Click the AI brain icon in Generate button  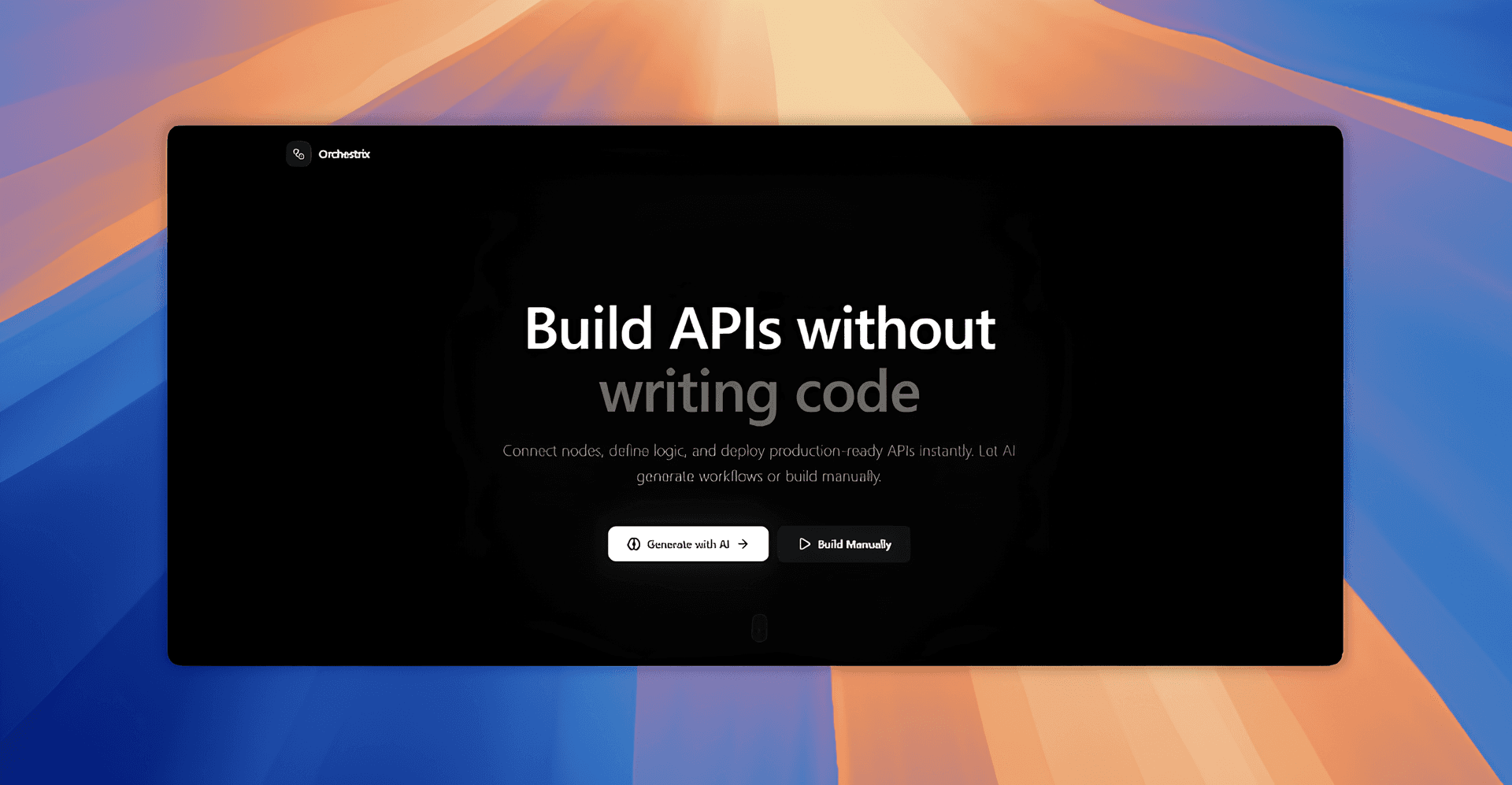633,544
